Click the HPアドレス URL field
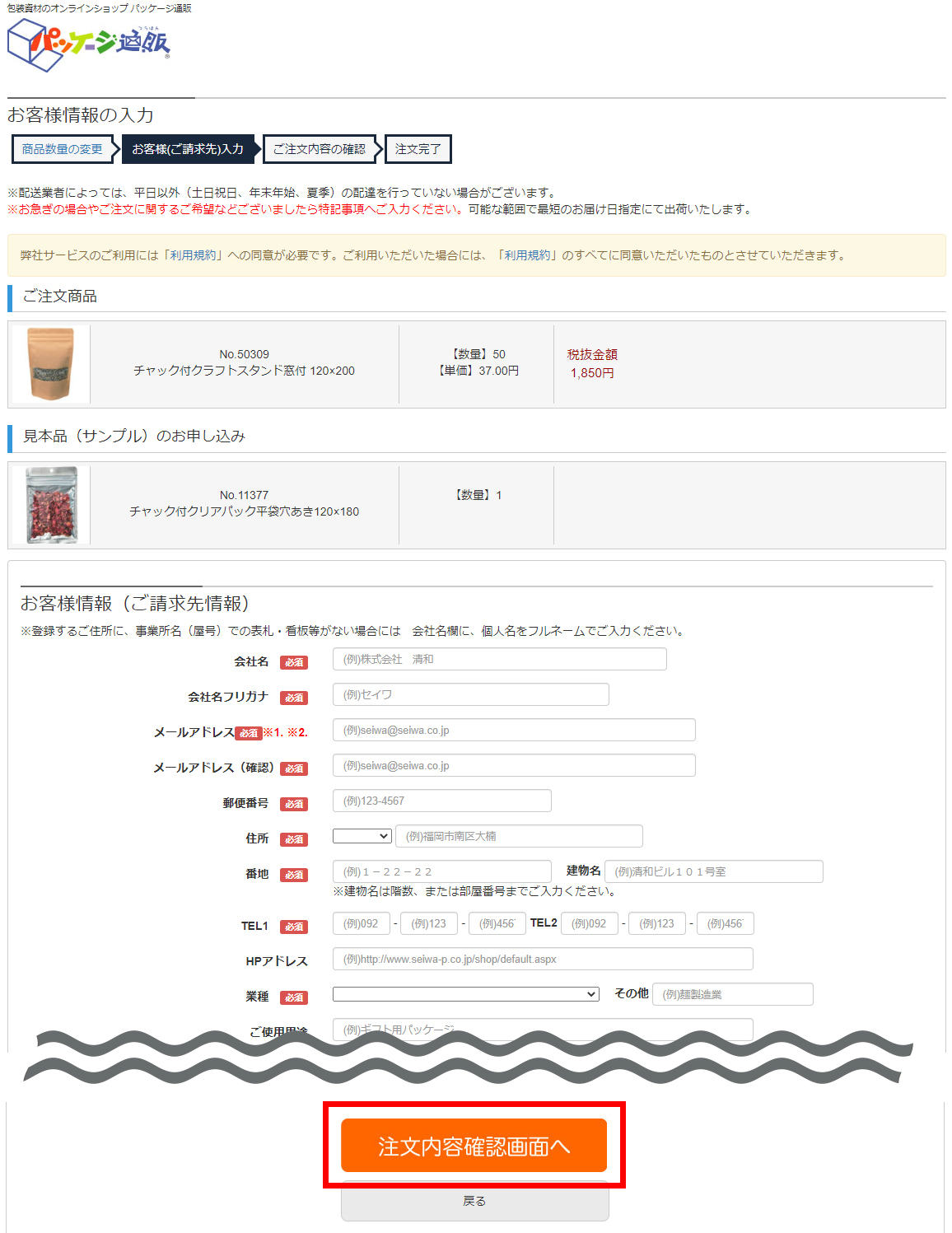 [x=543, y=959]
